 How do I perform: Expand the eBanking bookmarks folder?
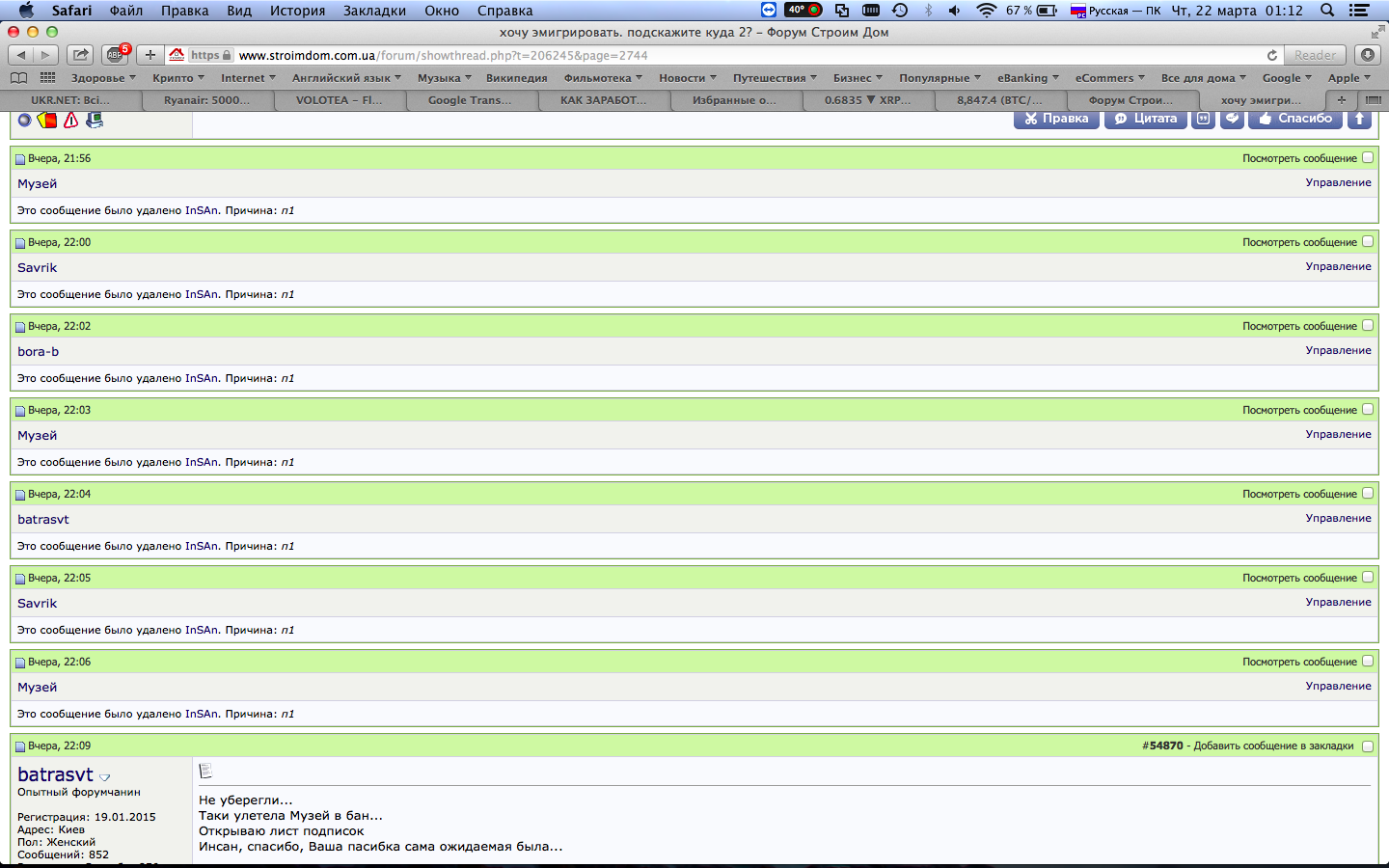pyautogui.click(x=1028, y=78)
